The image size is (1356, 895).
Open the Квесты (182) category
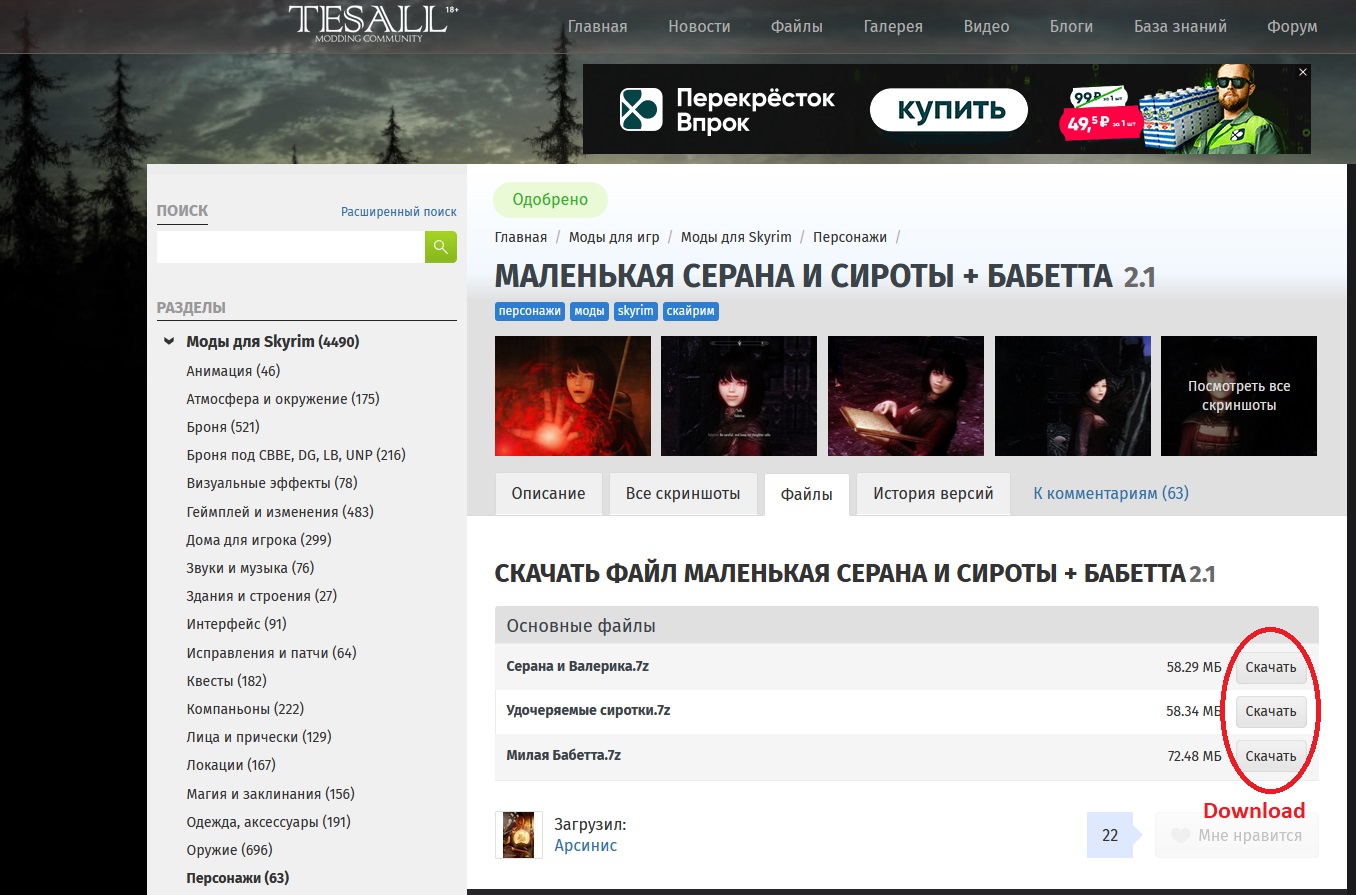coord(226,681)
